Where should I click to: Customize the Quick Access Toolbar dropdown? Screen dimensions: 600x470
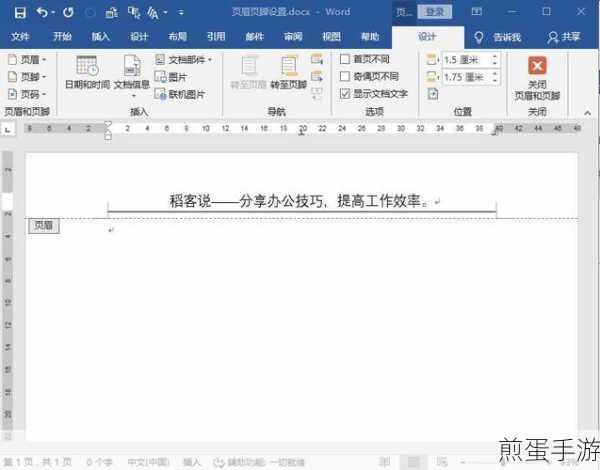[x=181, y=13]
